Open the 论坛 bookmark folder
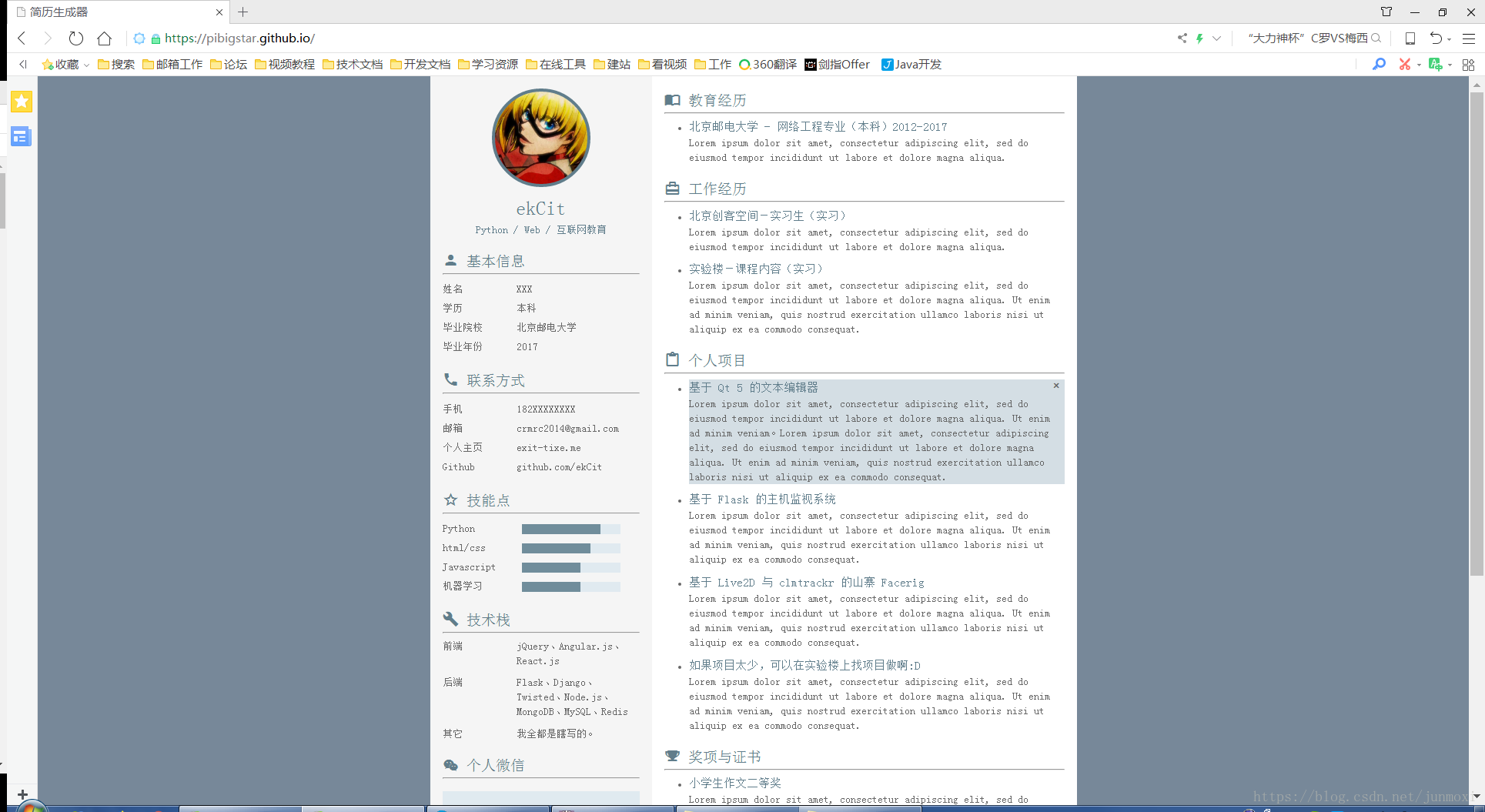 pos(229,65)
